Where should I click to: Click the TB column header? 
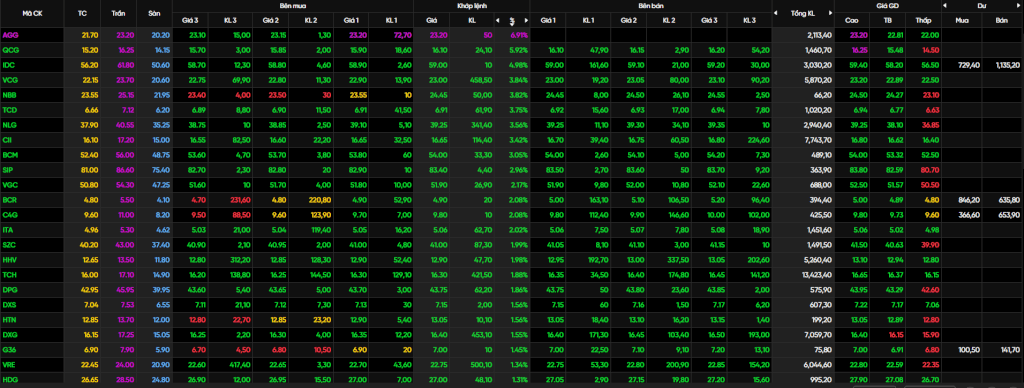(x=888, y=20)
